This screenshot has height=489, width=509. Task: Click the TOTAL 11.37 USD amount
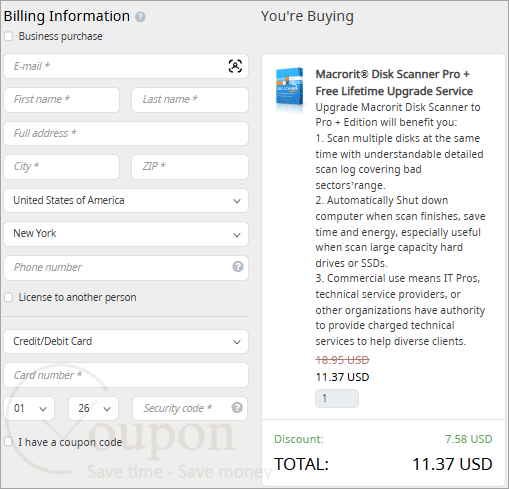pyautogui.click(x=452, y=464)
